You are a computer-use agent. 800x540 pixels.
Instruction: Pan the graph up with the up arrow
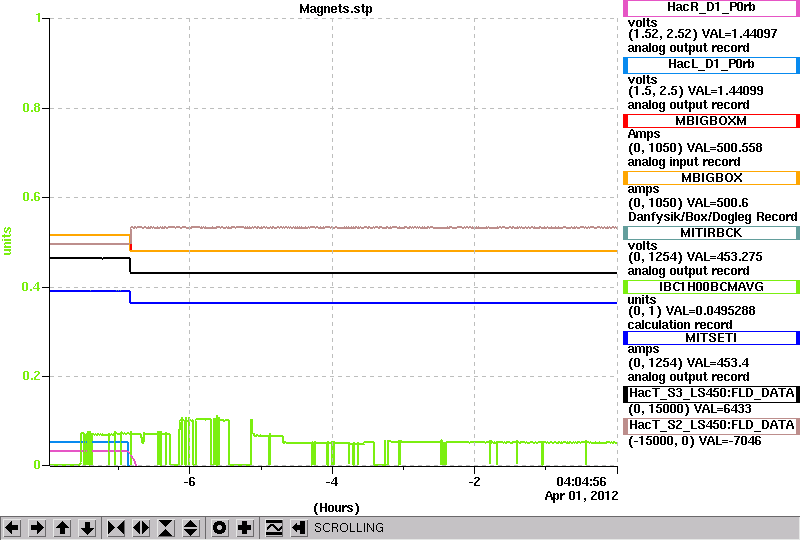coord(62,528)
